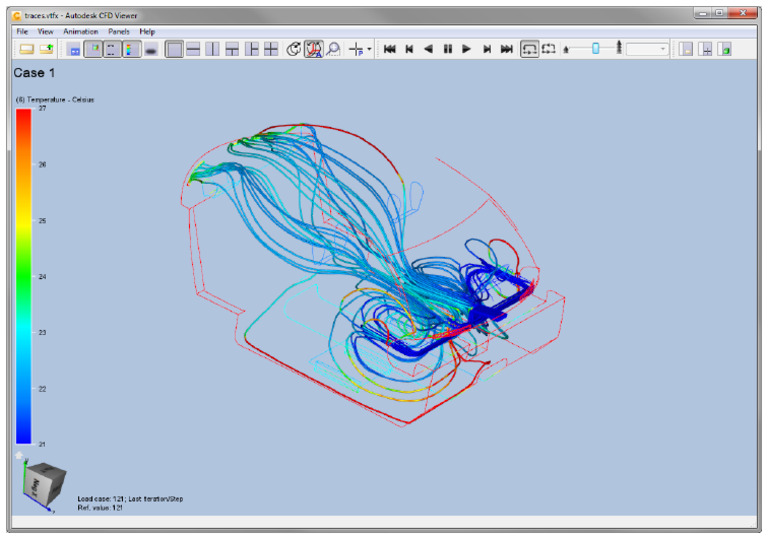
Task: Jump to first animation frame
Action: coord(390,49)
